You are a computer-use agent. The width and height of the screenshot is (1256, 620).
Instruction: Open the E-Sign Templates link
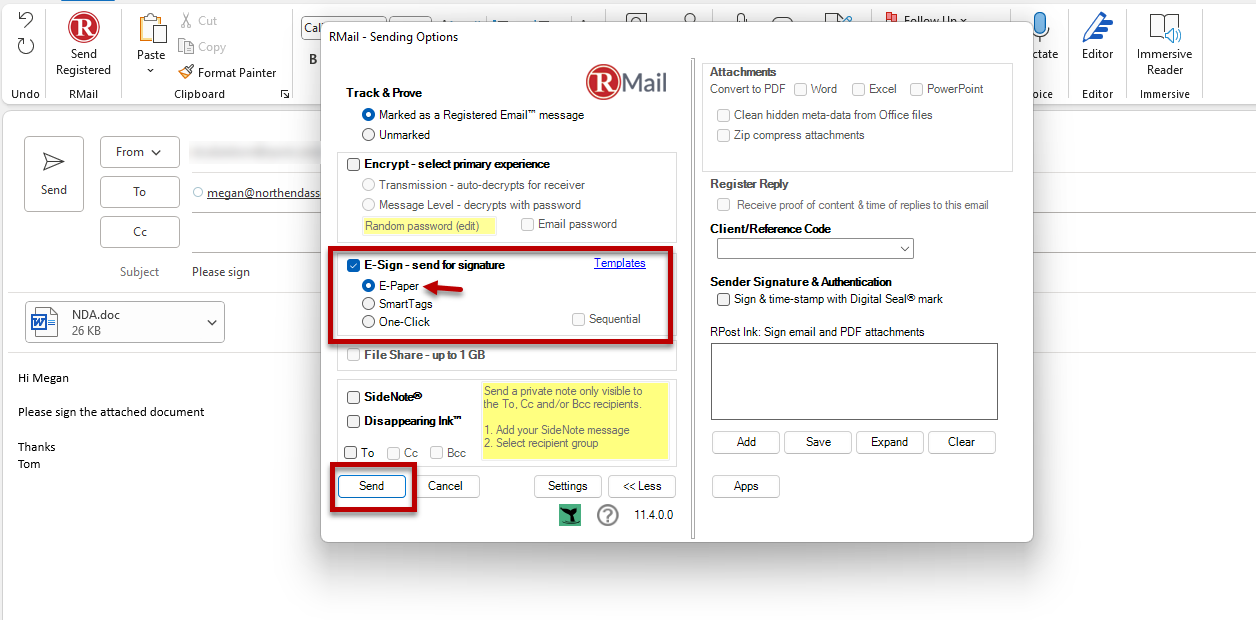620,263
